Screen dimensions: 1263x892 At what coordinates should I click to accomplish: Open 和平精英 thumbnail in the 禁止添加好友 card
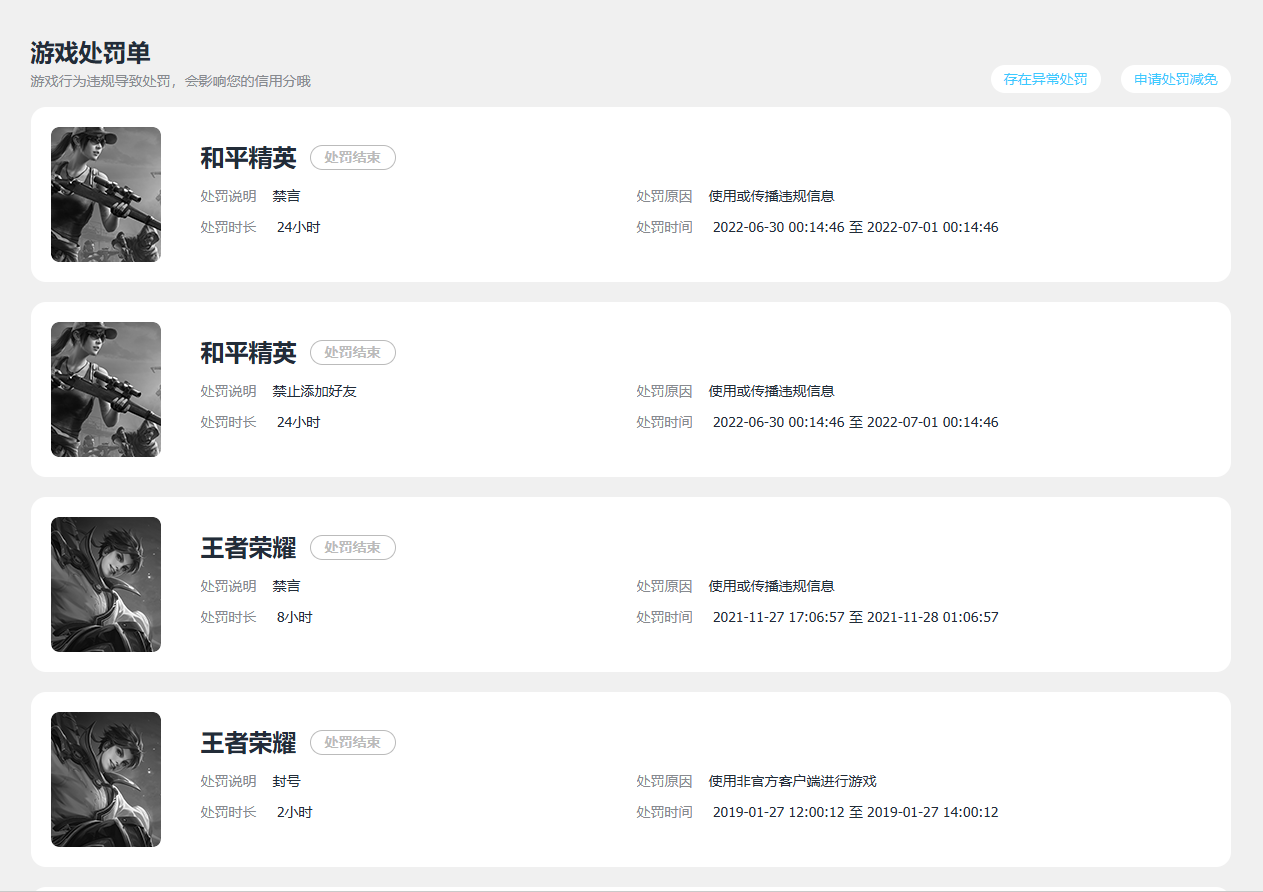pyautogui.click(x=106, y=389)
